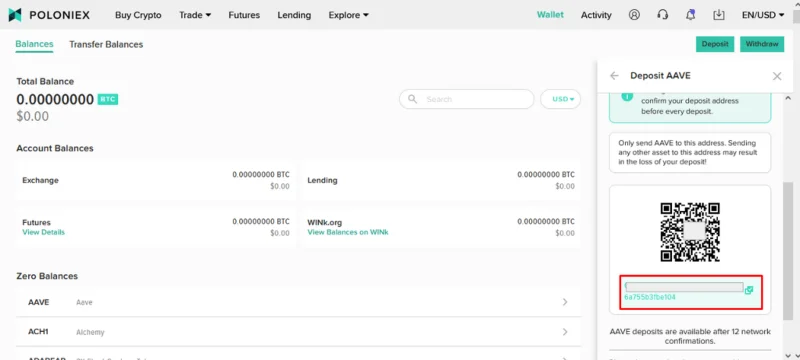Click the Account Balances heading
800x360 pixels.
pos(55,148)
